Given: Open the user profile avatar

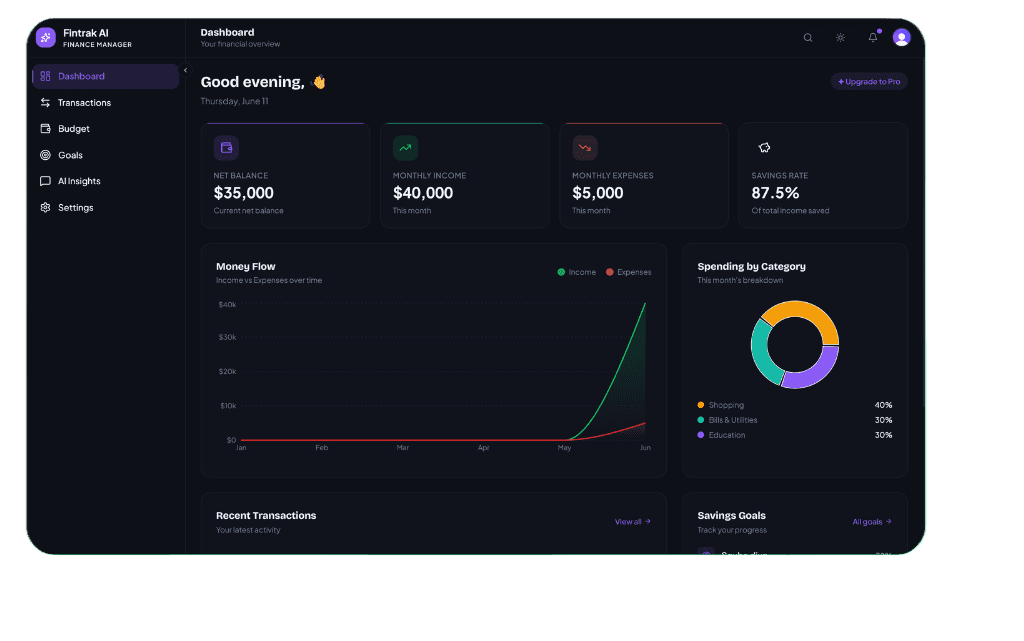Looking at the screenshot, I should pyautogui.click(x=902, y=38).
